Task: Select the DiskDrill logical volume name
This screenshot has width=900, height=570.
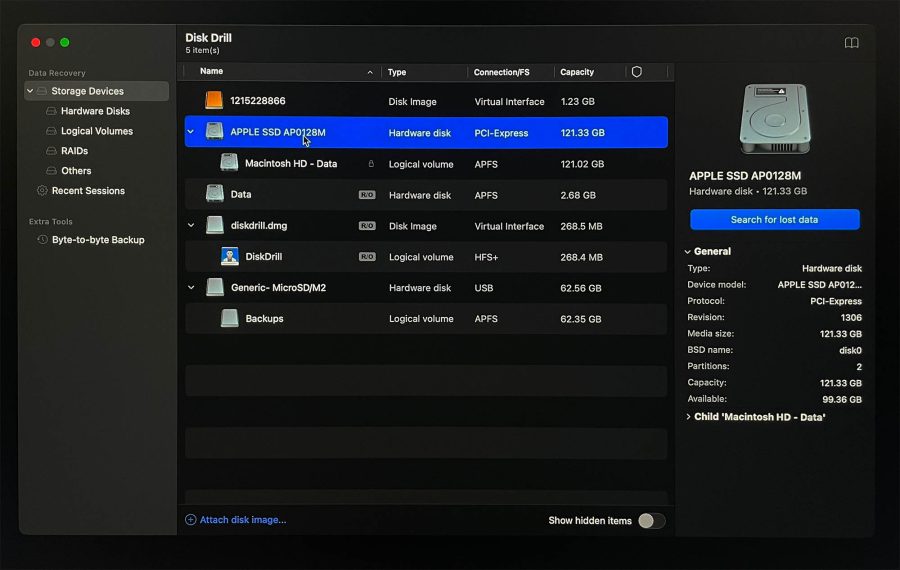Action: click(263, 256)
